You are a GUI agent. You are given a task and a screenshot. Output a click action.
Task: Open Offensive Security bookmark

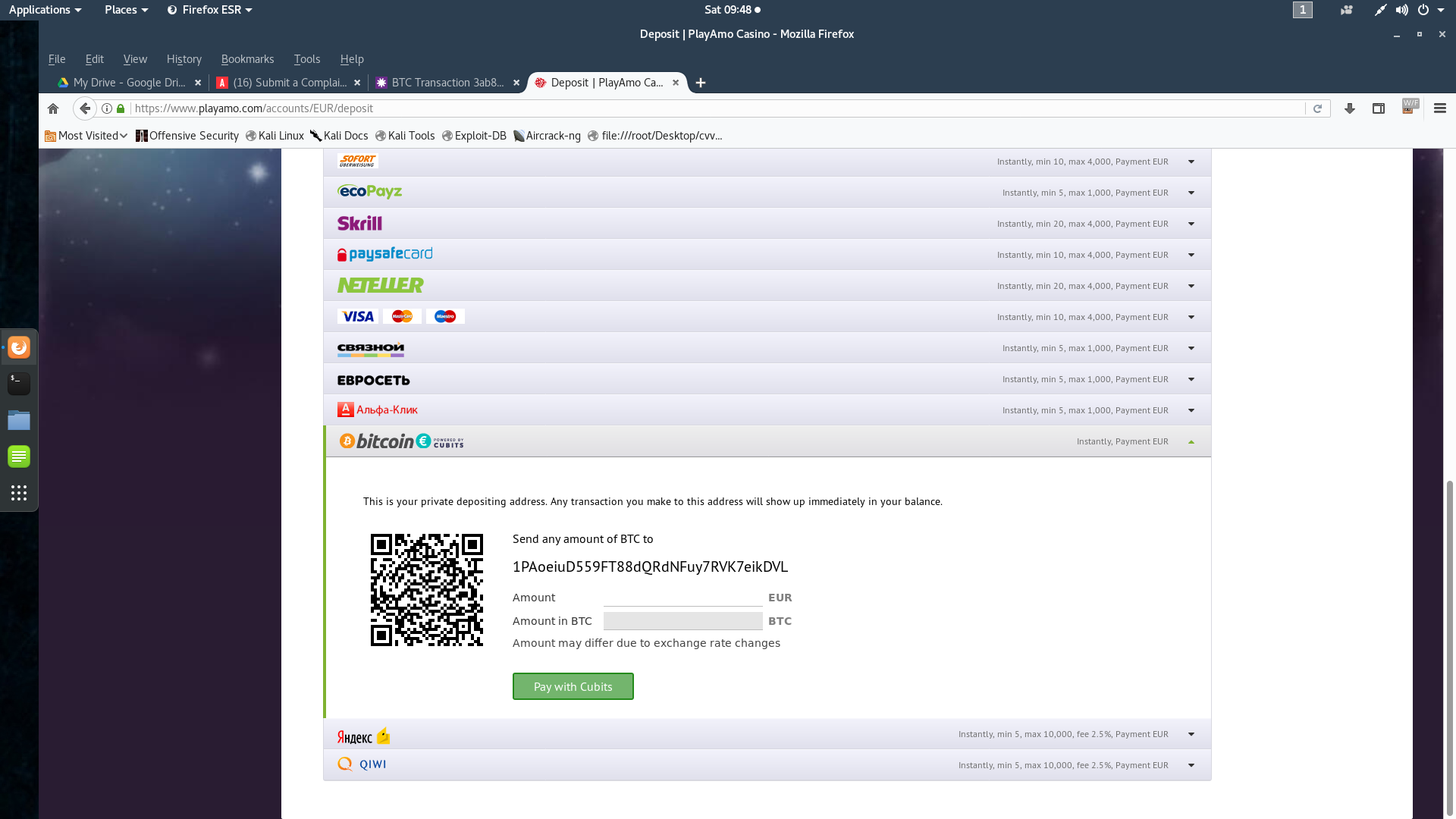click(x=187, y=136)
